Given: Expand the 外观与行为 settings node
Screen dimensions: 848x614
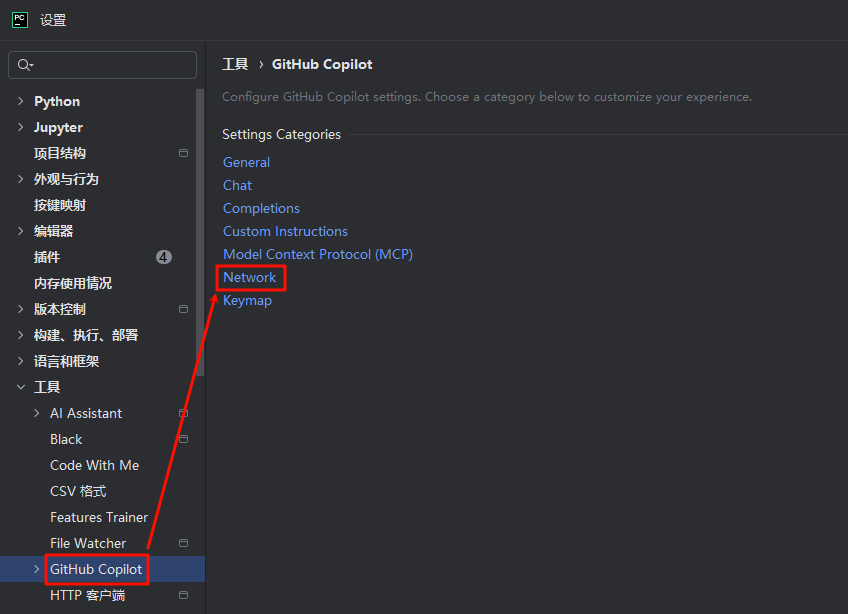Looking at the screenshot, I should coord(21,179).
